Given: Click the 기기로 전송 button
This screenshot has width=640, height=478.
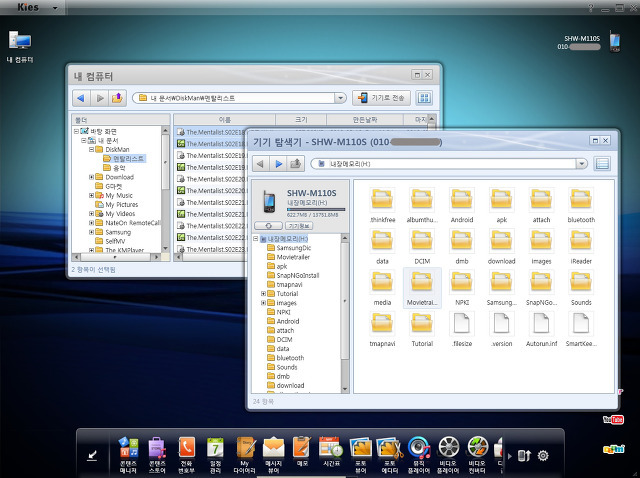Looking at the screenshot, I should [381, 98].
